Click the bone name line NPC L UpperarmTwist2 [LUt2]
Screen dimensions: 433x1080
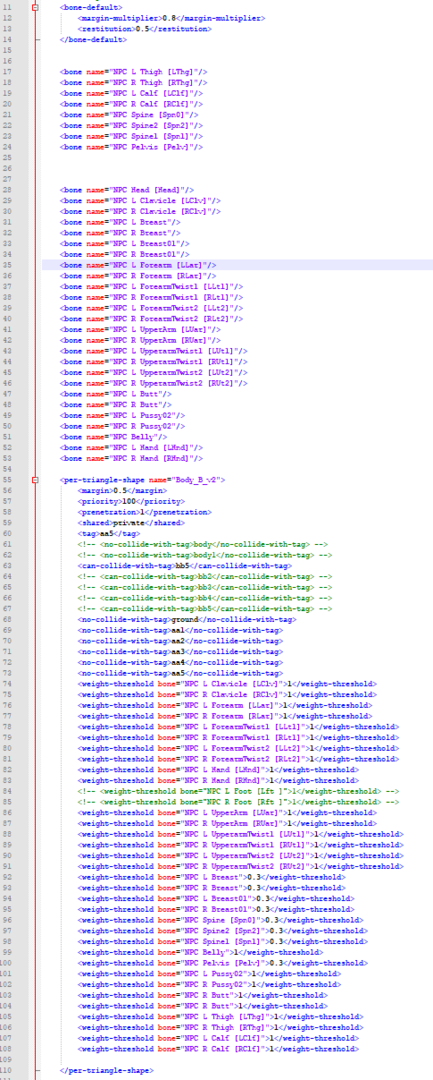154,372
